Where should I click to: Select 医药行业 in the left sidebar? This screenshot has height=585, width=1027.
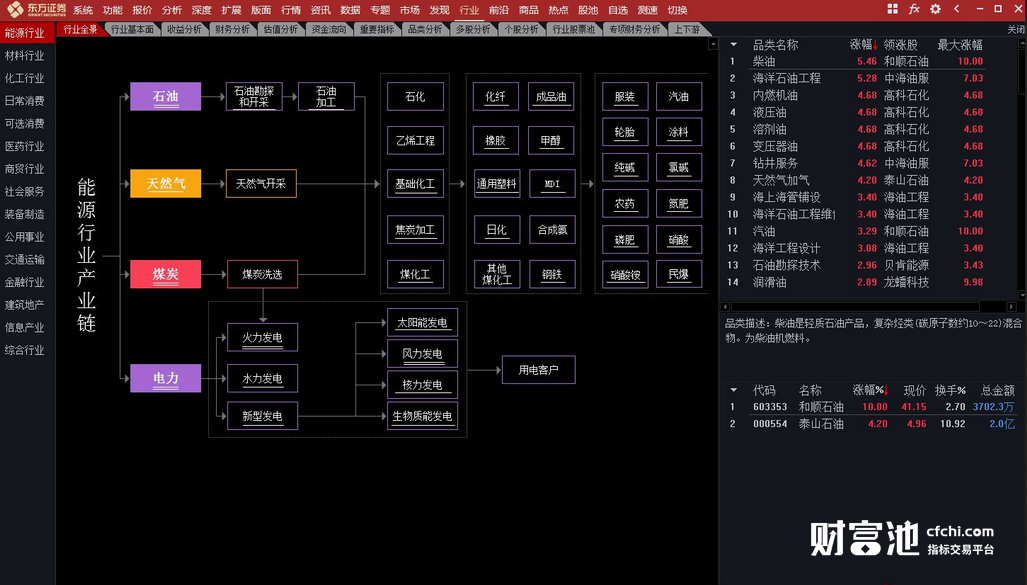coord(24,146)
